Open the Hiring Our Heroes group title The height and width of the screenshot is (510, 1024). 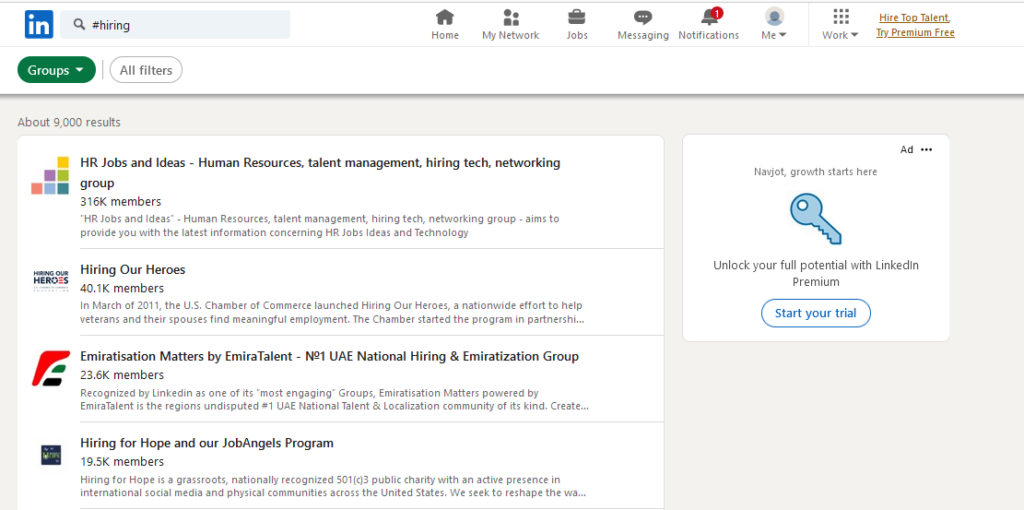click(x=133, y=270)
